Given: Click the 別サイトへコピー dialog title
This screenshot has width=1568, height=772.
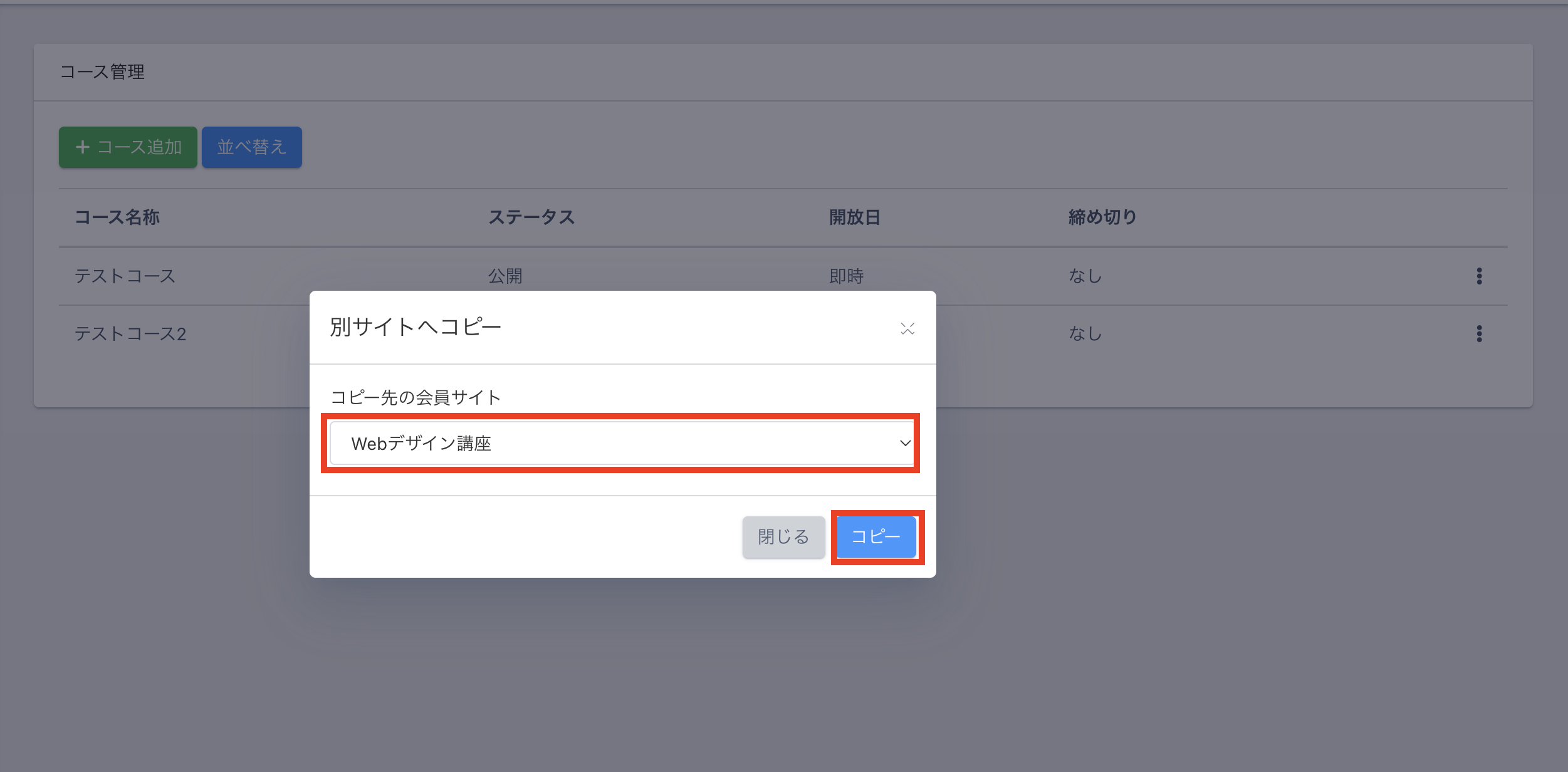Looking at the screenshot, I should pyautogui.click(x=416, y=327).
